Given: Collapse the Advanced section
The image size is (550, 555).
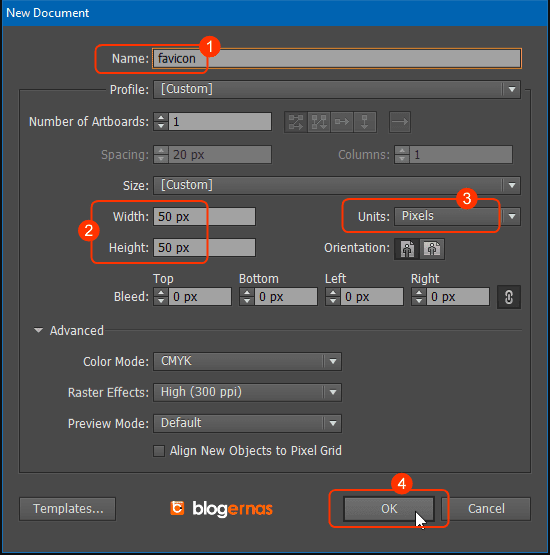Looking at the screenshot, I should tap(38, 331).
